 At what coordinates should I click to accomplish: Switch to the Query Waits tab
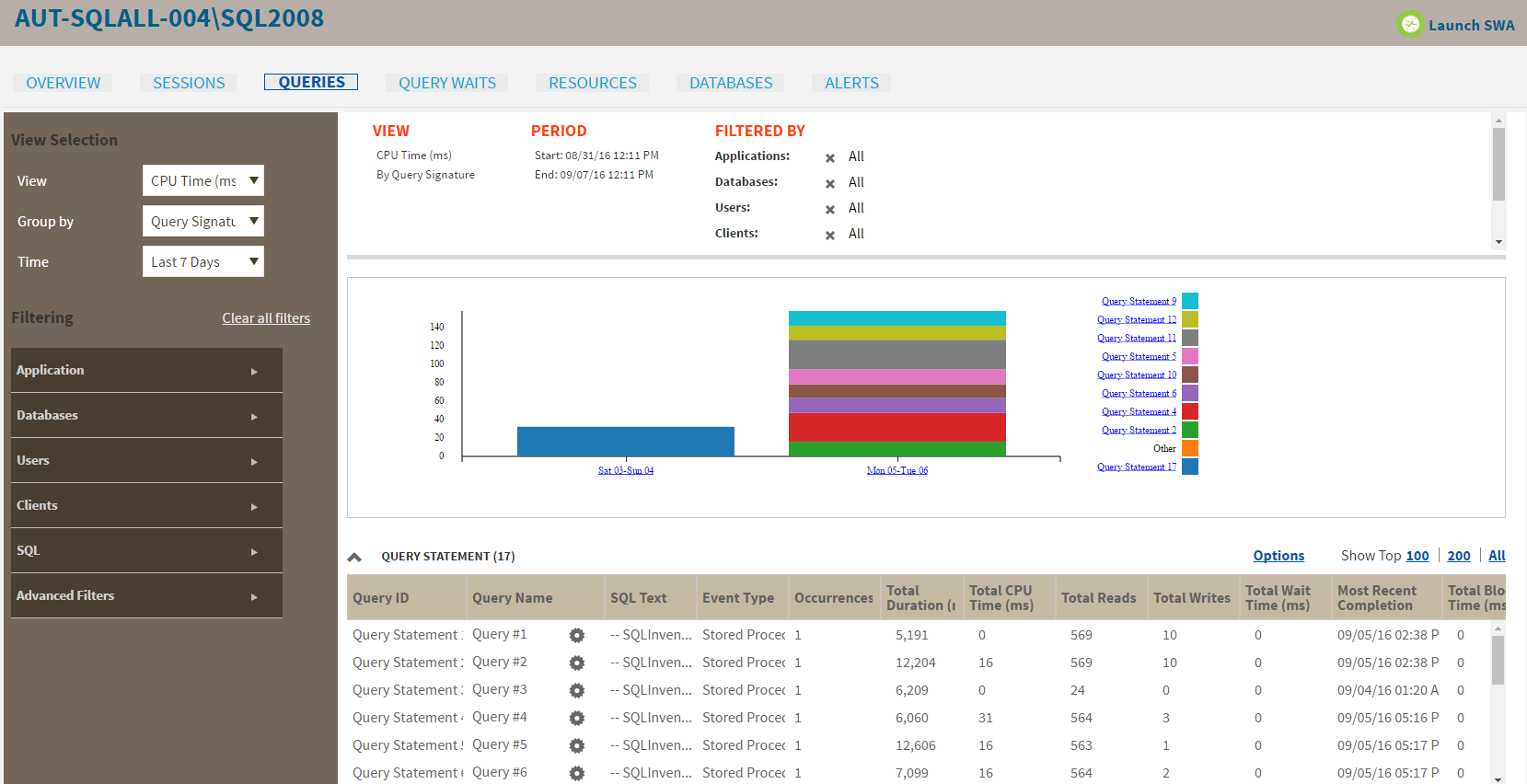tap(447, 83)
